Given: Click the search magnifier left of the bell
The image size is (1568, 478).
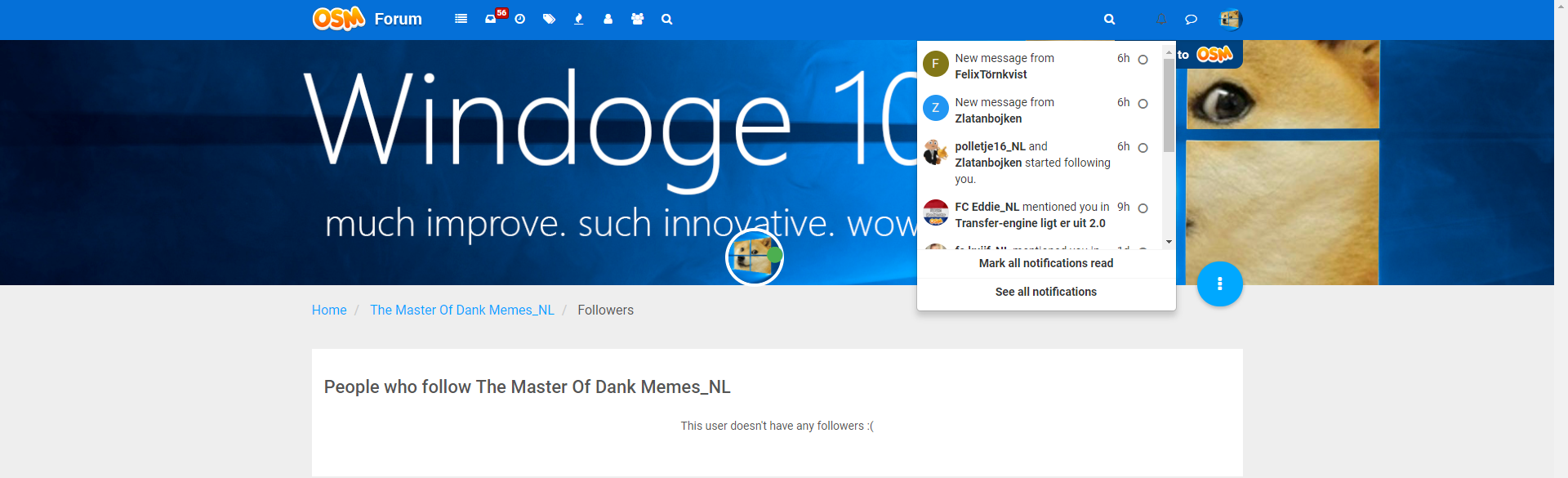Looking at the screenshot, I should pos(1109,19).
